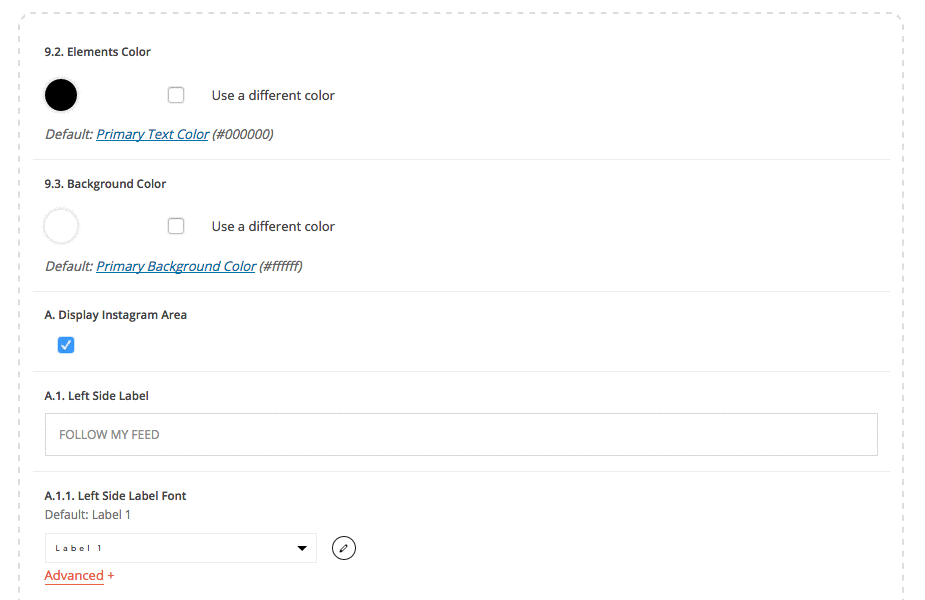Click the Default: Label 1 hint text

coord(87,514)
